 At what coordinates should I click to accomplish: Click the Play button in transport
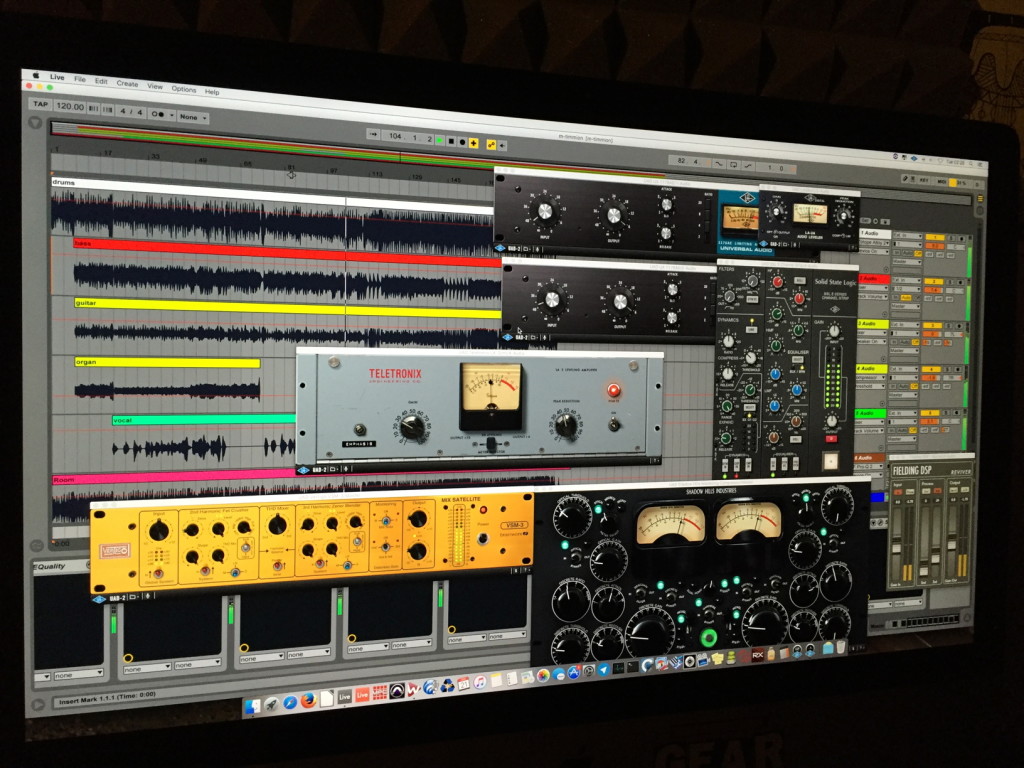pos(440,140)
